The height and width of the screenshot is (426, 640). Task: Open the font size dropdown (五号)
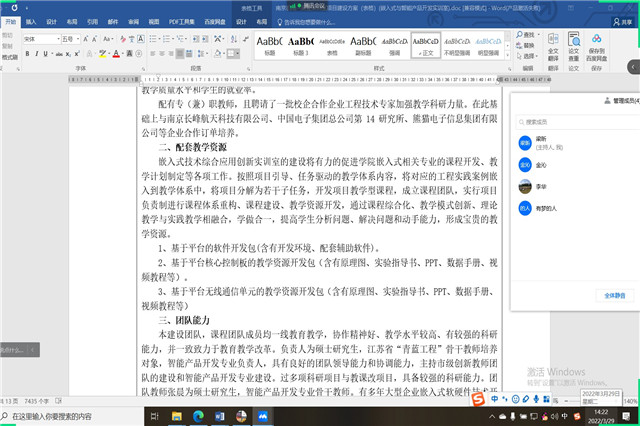point(75,38)
